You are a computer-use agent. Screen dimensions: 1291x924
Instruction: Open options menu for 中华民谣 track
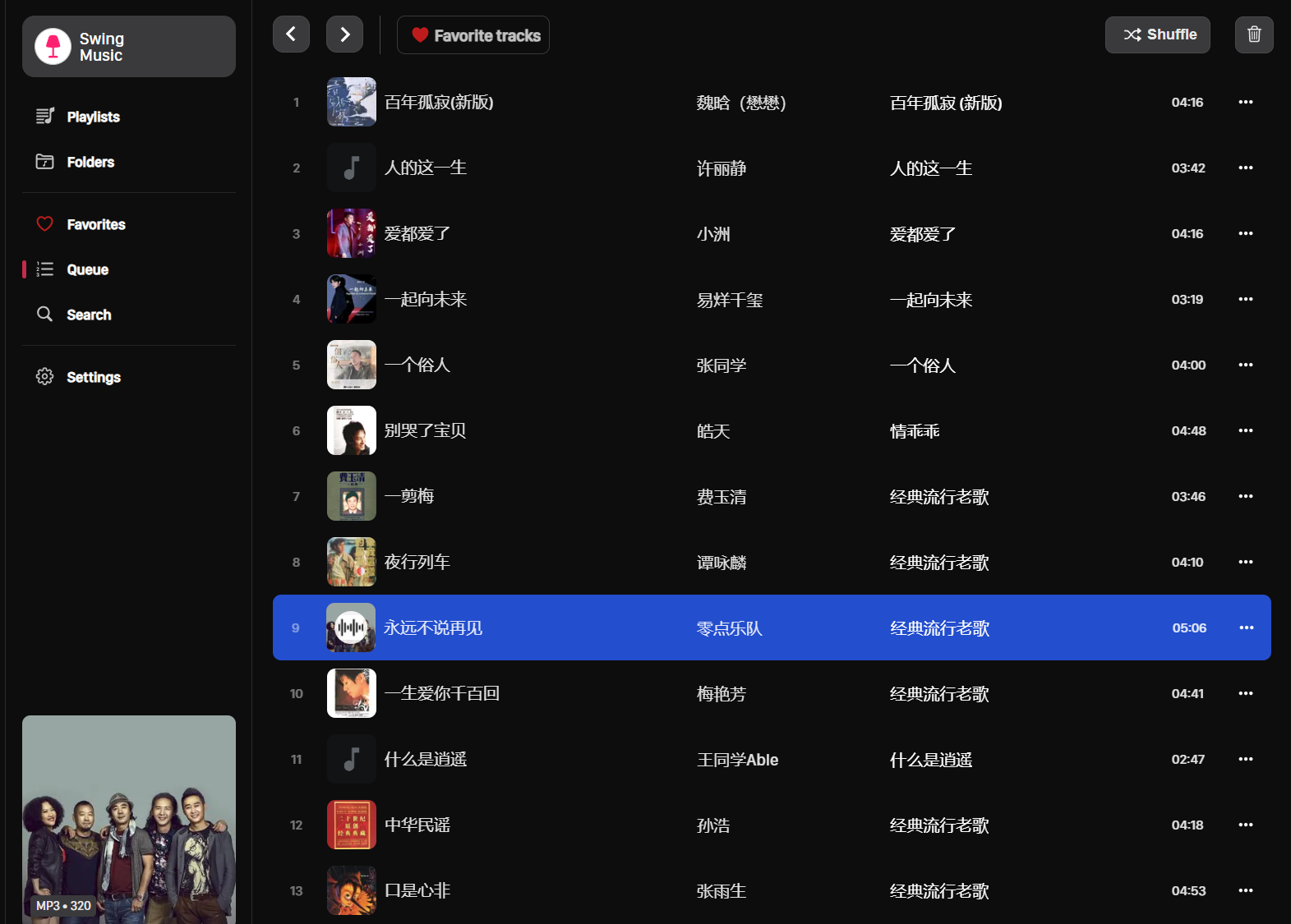tap(1246, 825)
